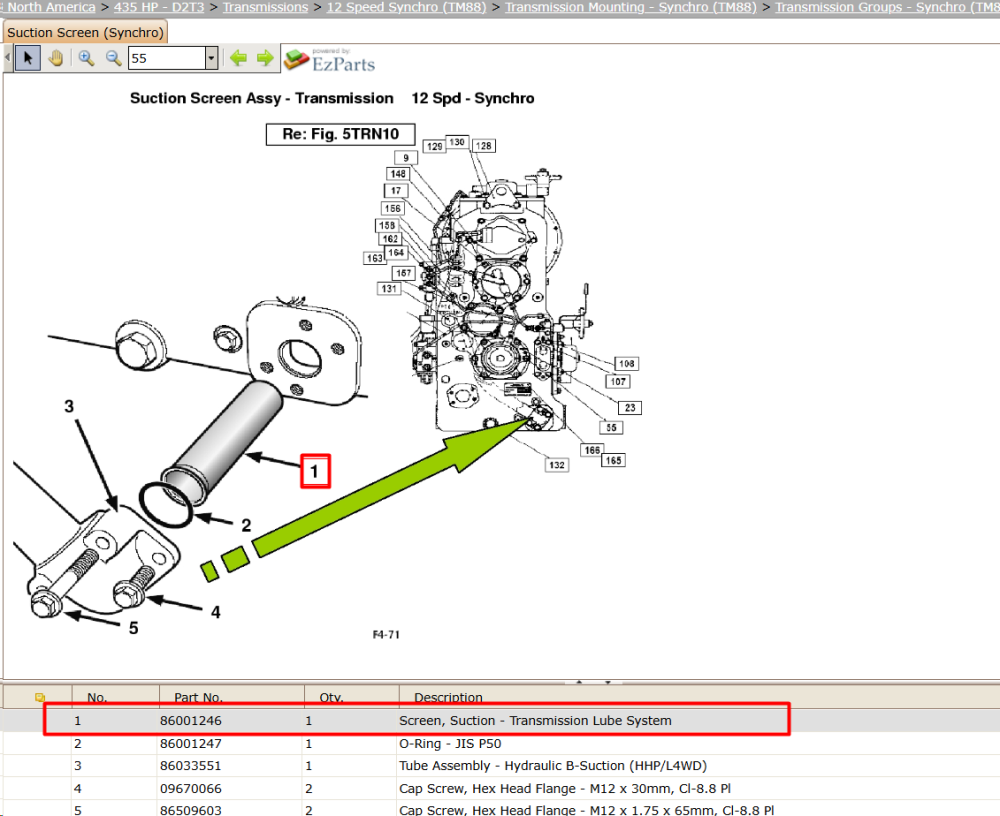This screenshot has width=1000, height=816.
Task: Click reference callout 23 on transmission drawing
Action: tap(630, 408)
